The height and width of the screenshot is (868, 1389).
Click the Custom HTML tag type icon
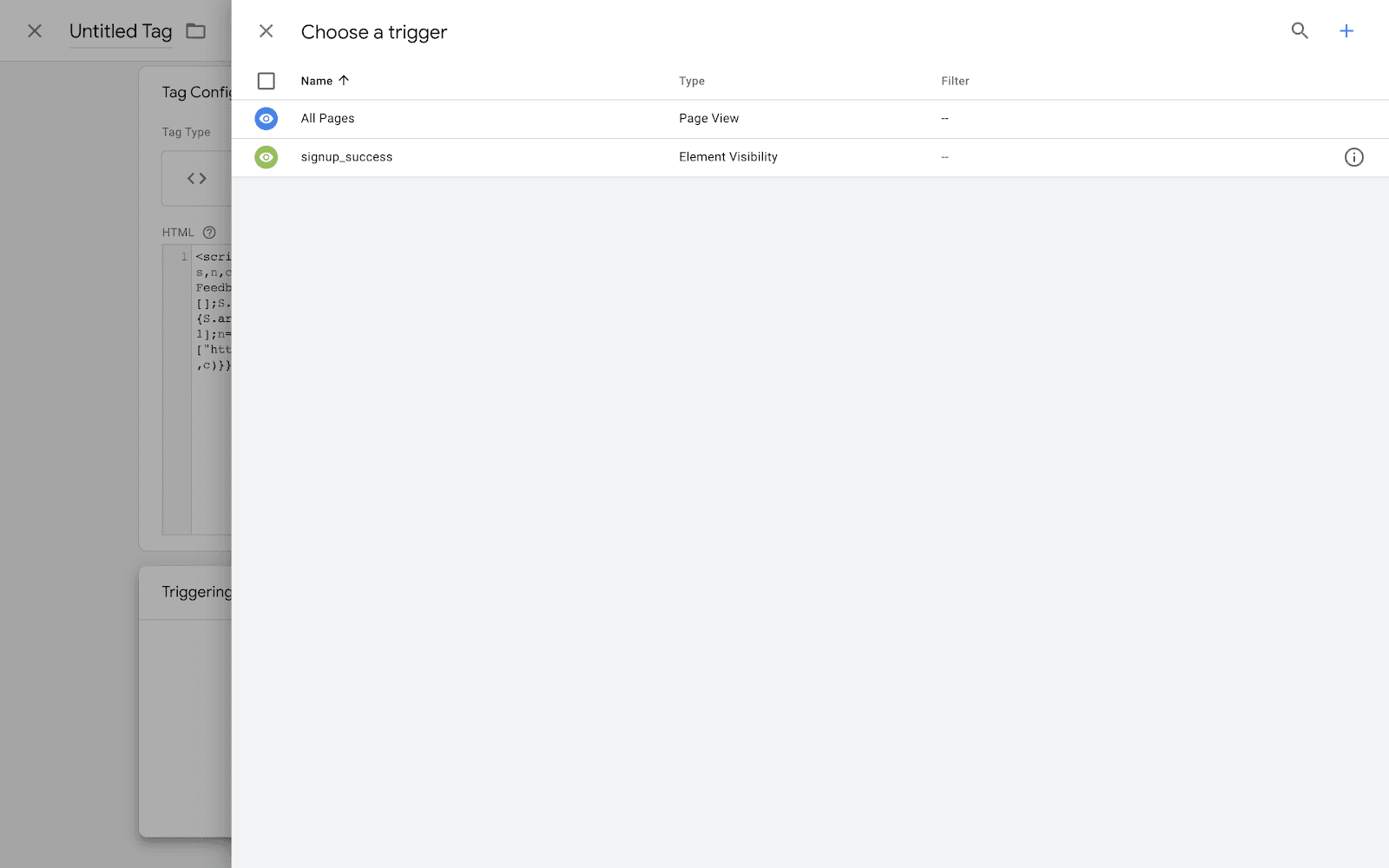(x=197, y=178)
